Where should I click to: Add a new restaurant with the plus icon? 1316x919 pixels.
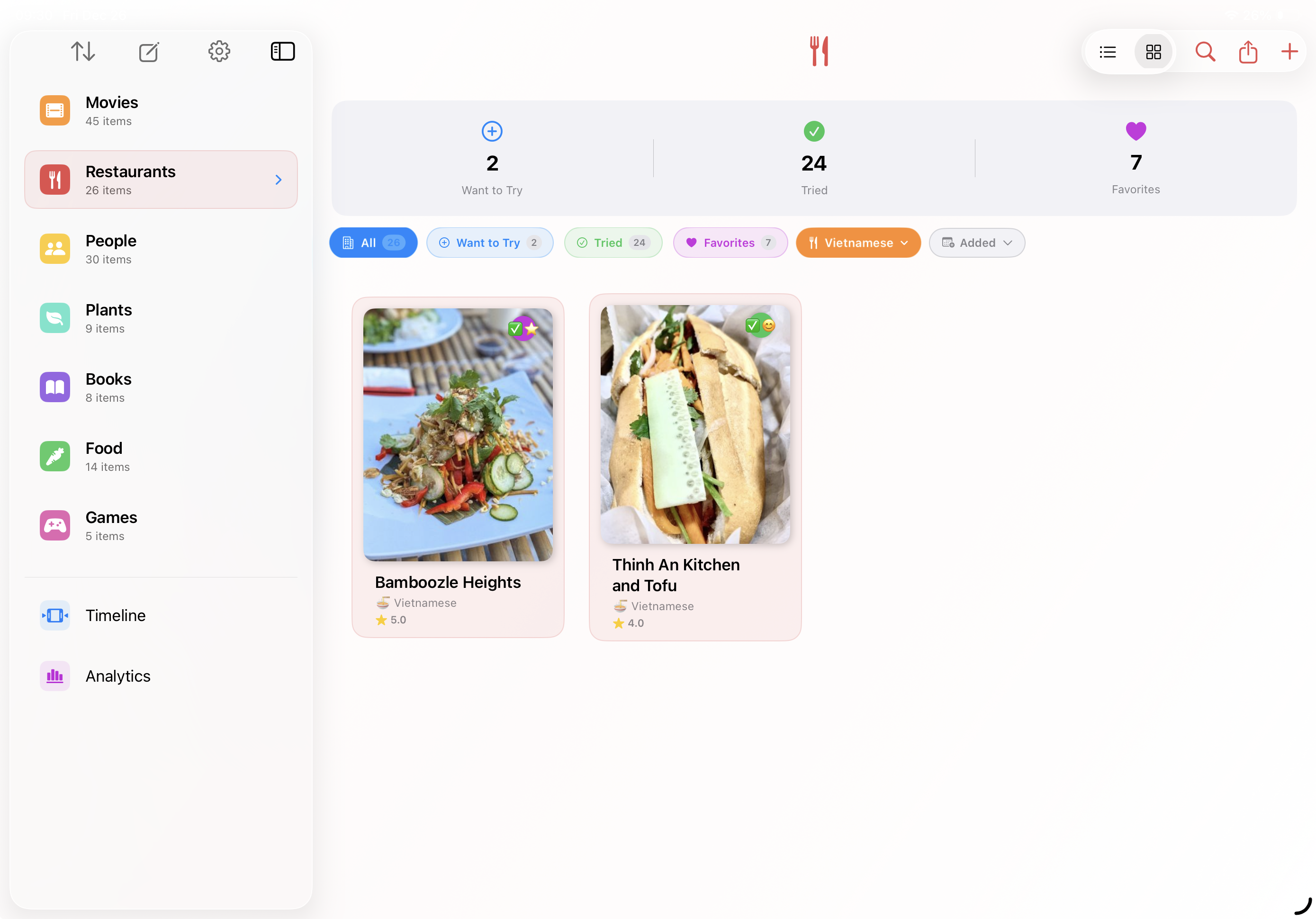(1289, 52)
